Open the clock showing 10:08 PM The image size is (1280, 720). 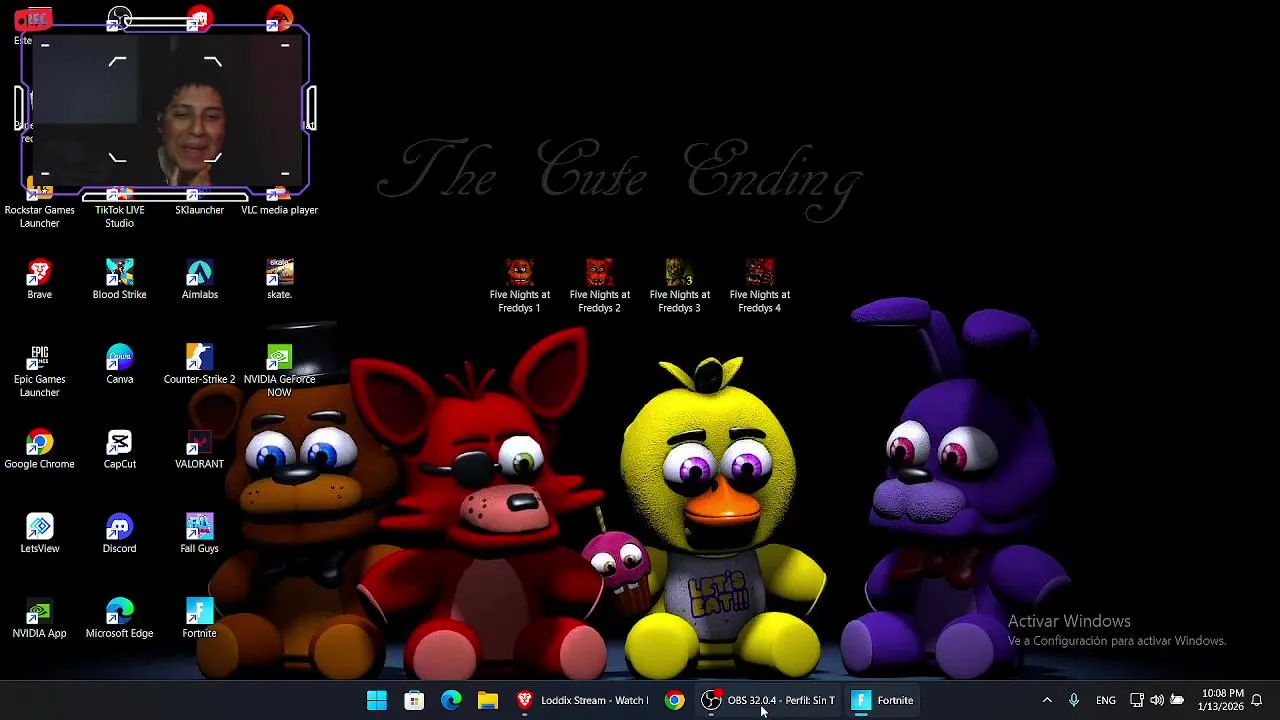point(1221,700)
